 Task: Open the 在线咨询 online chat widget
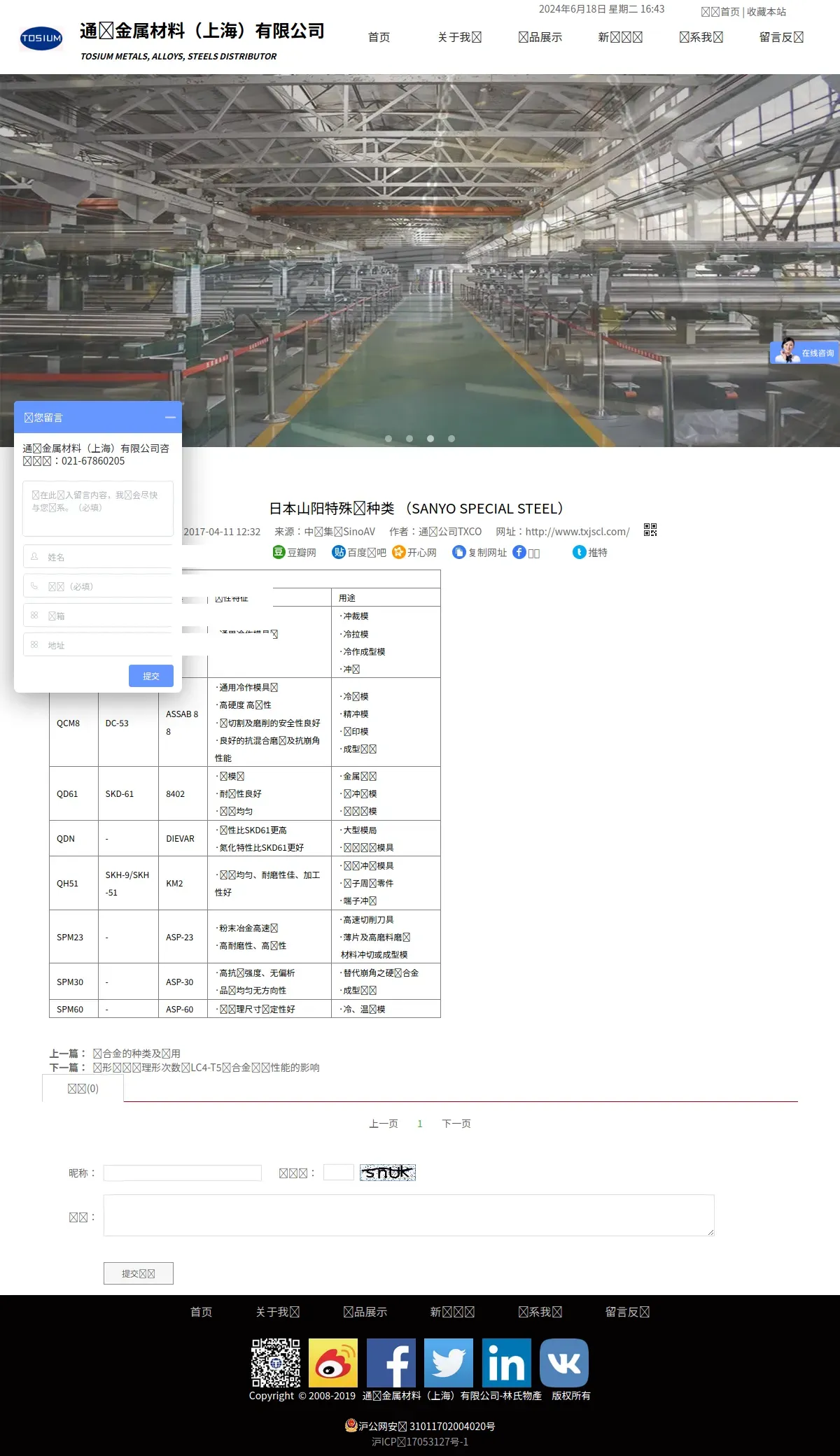804,352
